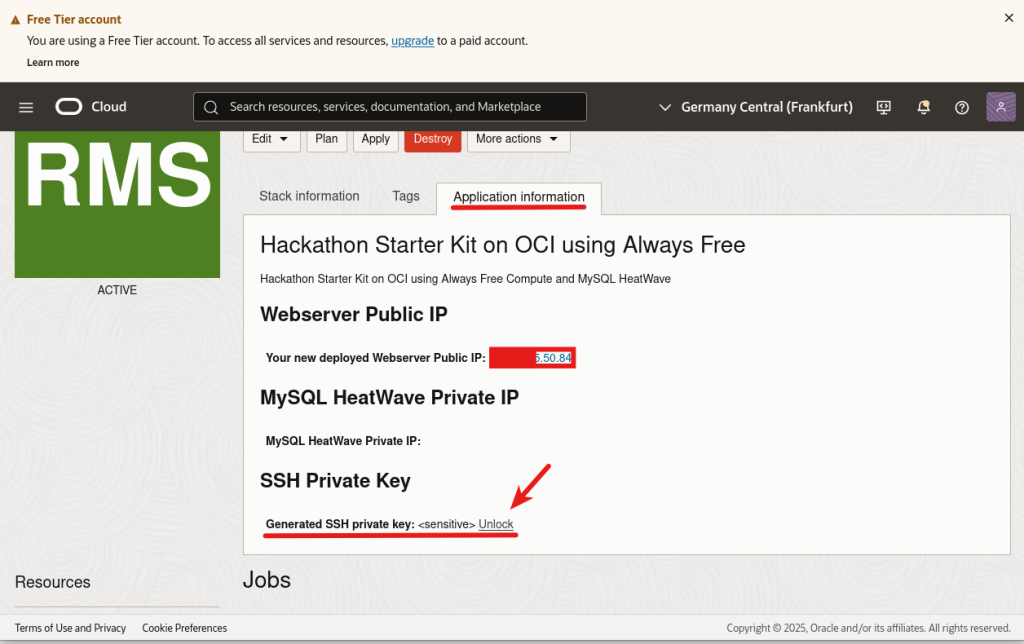Switch to the Tags tab

pos(406,196)
